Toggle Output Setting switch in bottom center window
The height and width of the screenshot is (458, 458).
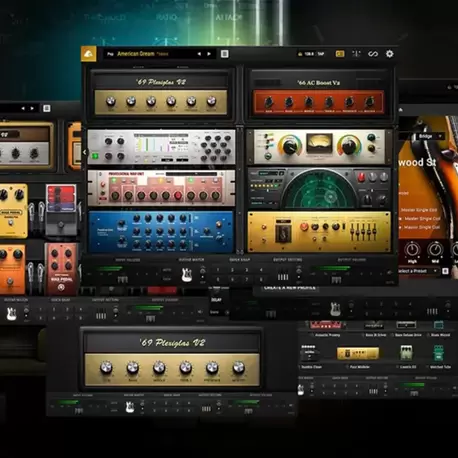click(x=219, y=407)
